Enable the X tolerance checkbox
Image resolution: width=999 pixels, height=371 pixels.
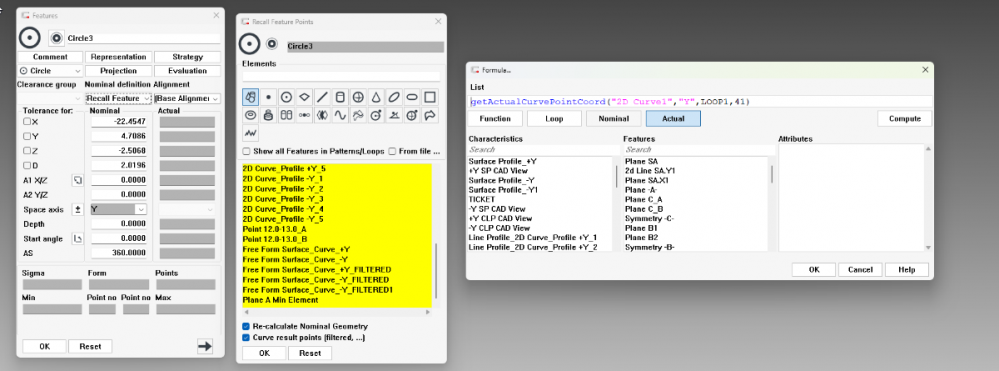tap(27, 121)
